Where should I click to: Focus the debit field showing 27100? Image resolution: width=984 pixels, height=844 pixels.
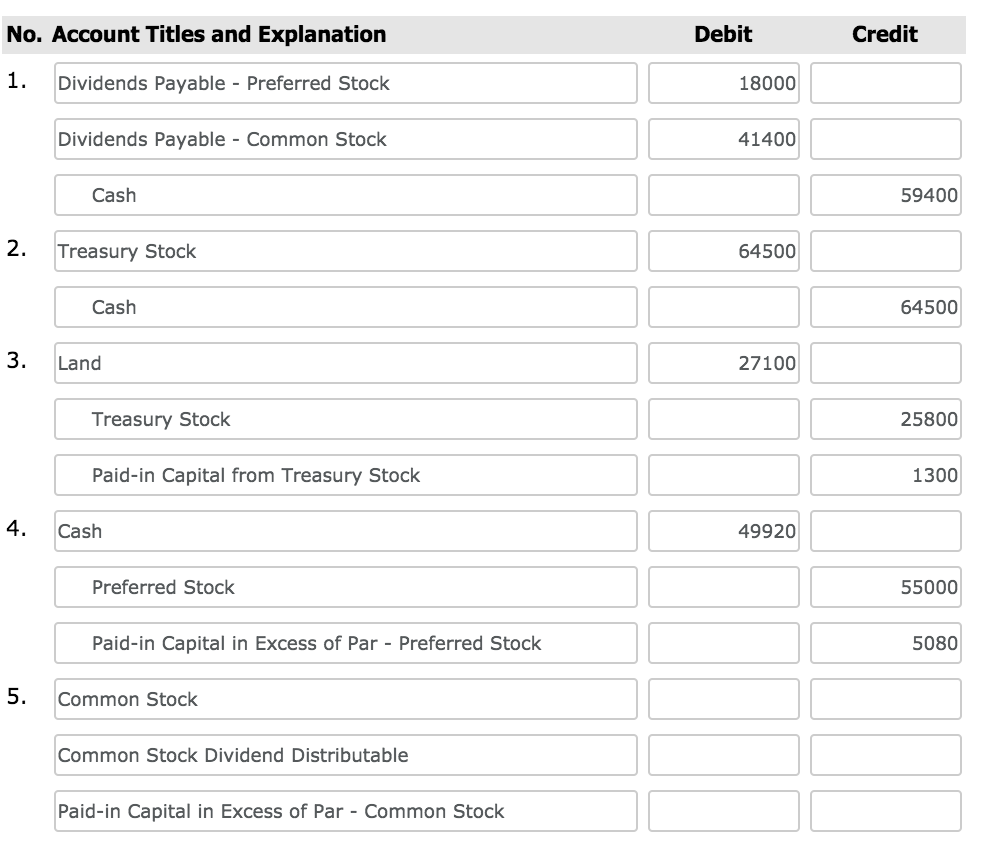click(723, 364)
